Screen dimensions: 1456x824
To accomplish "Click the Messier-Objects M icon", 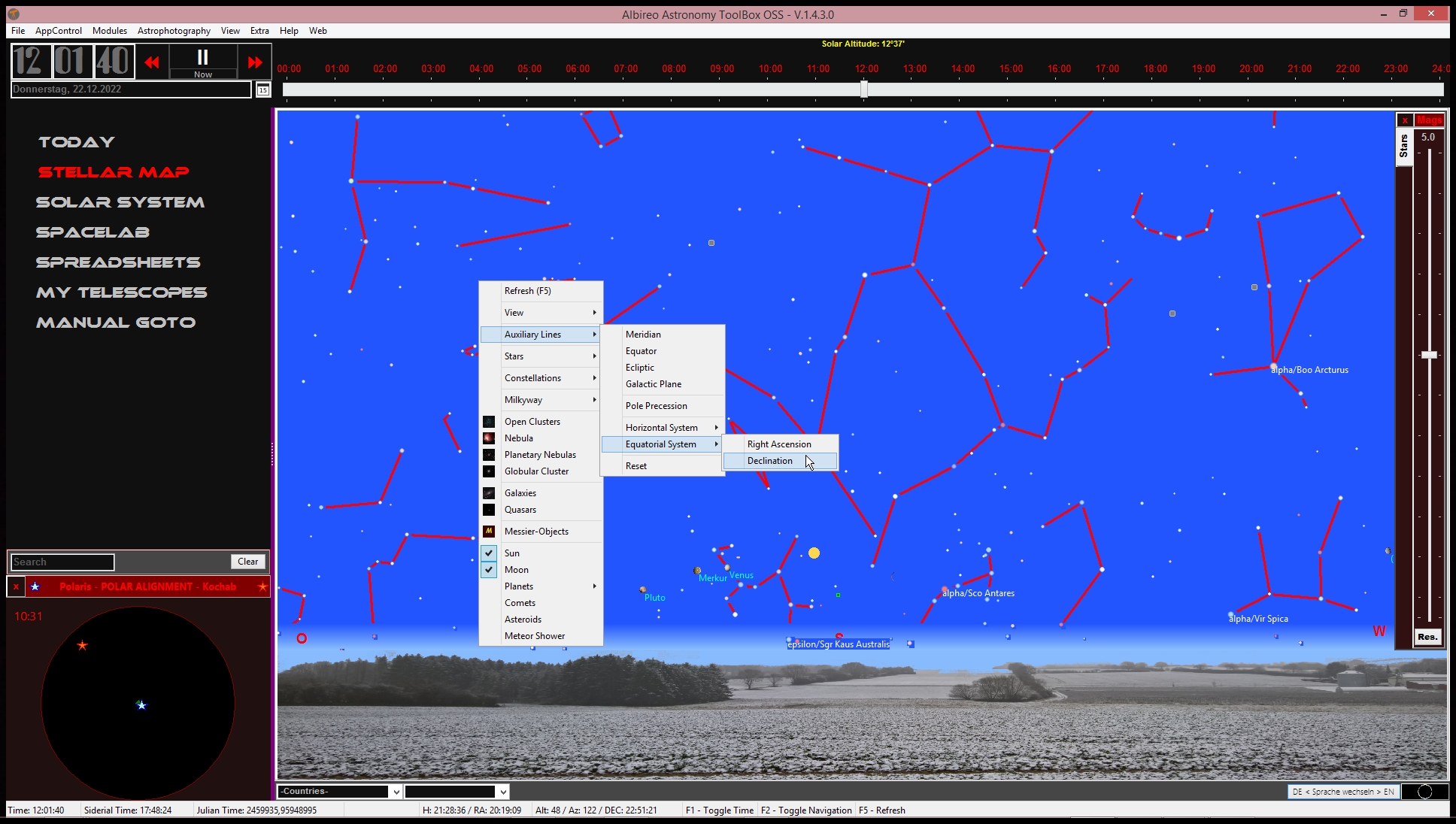I will tap(489, 532).
